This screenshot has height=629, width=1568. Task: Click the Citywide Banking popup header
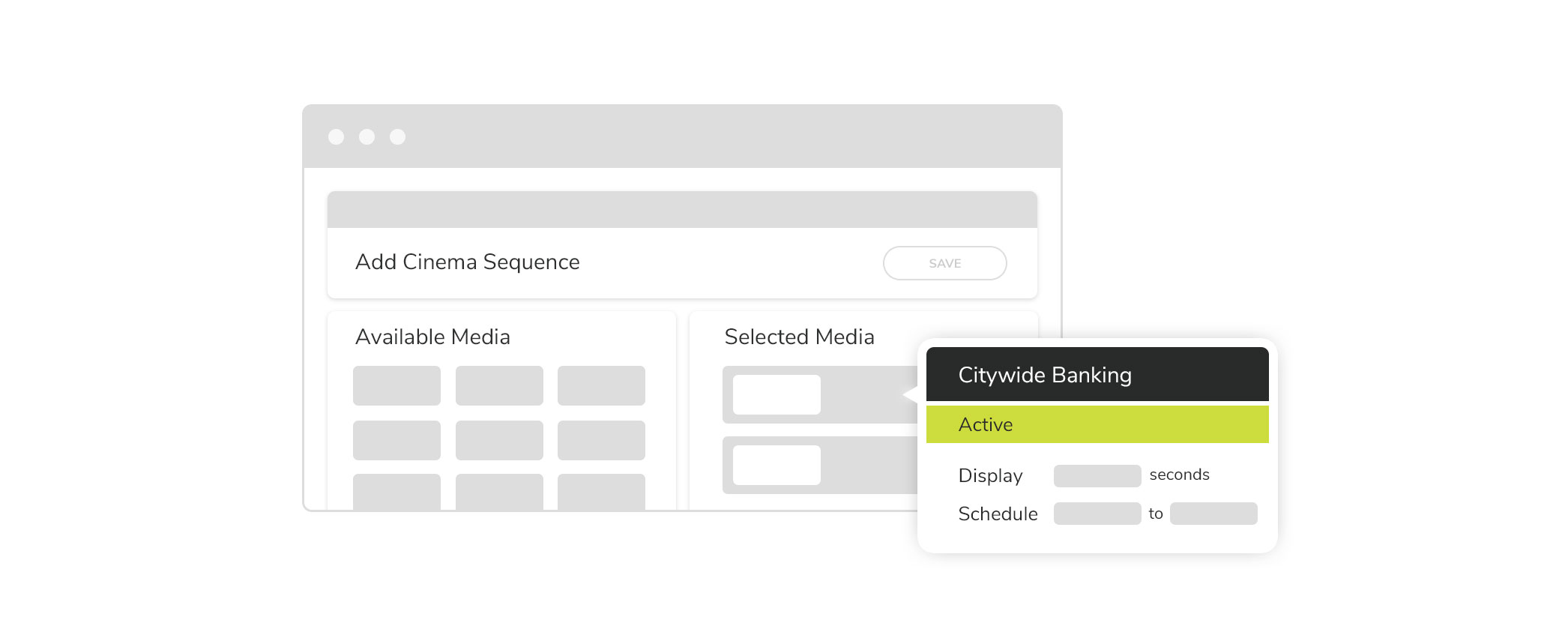[1097, 374]
